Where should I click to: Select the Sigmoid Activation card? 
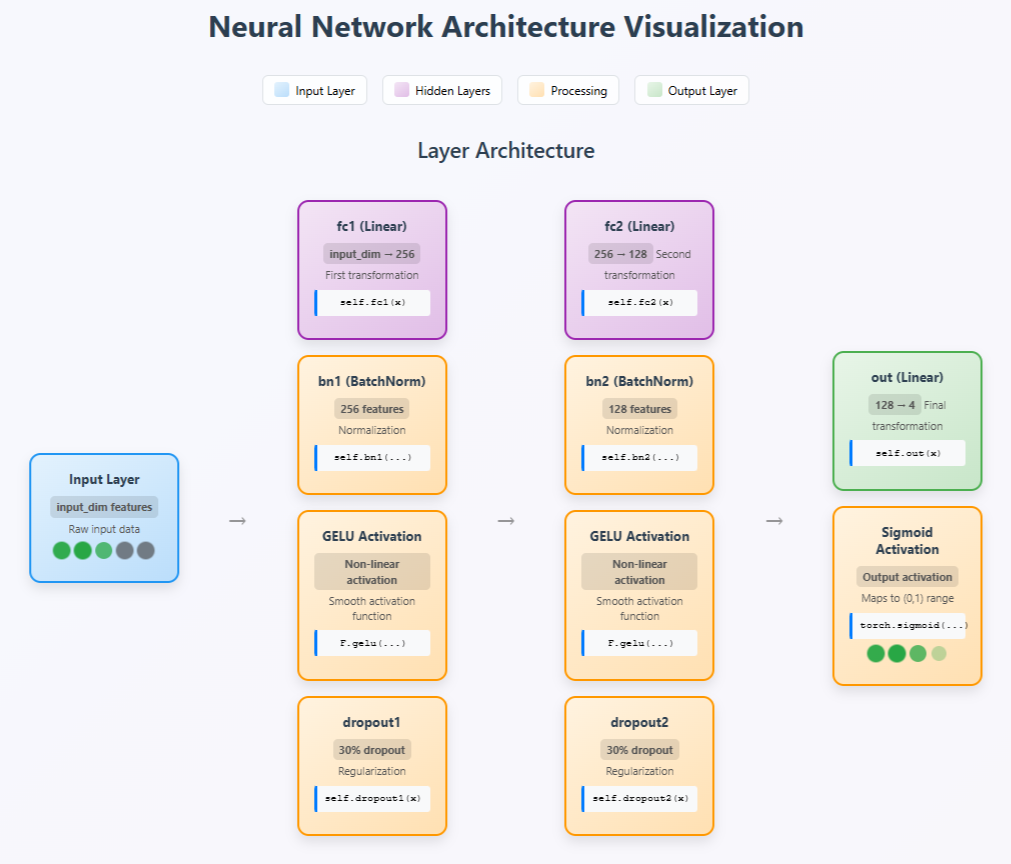tap(907, 596)
